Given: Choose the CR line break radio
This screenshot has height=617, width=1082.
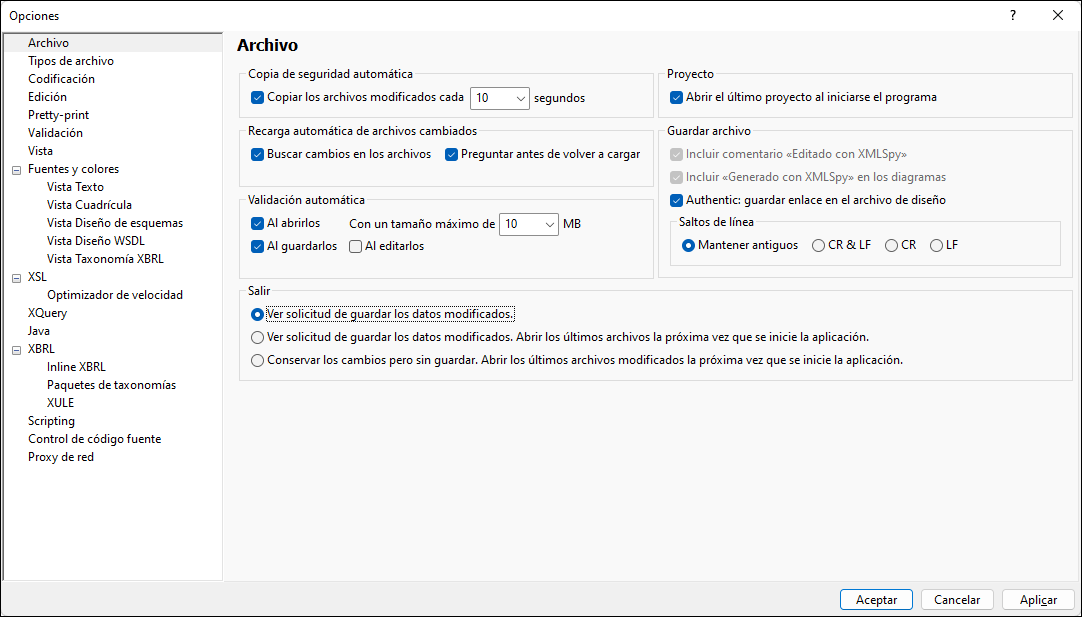Looking at the screenshot, I should [892, 246].
